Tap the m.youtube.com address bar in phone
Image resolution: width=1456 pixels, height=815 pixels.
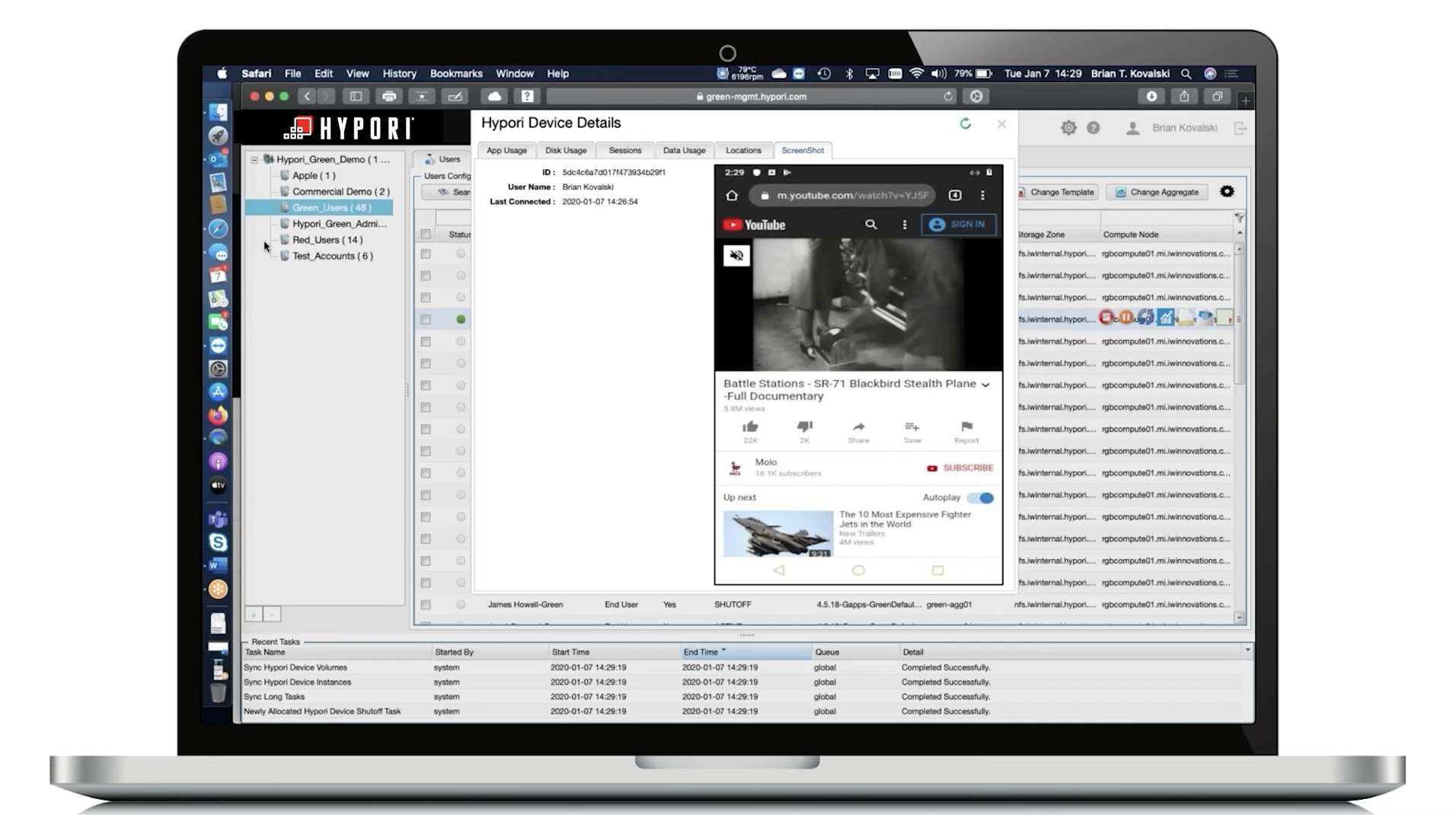click(x=844, y=196)
